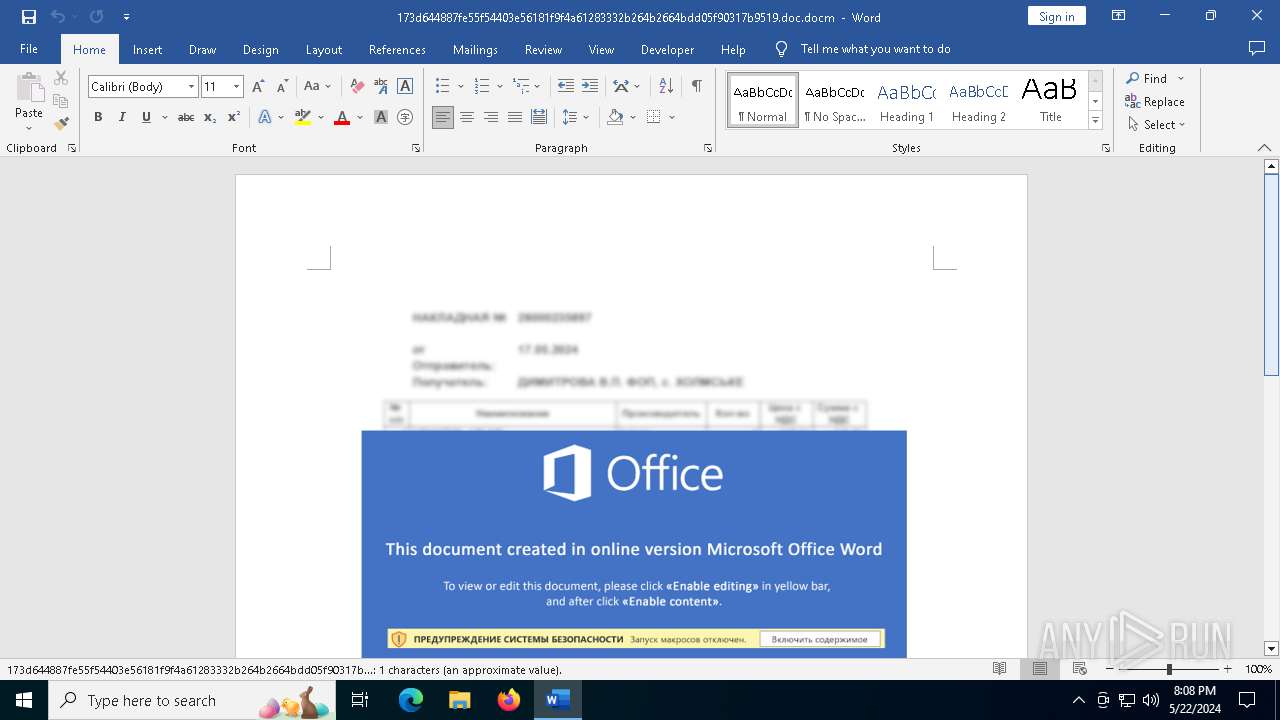Open the font name dropdown
1280x720 pixels.
(x=191, y=87)
